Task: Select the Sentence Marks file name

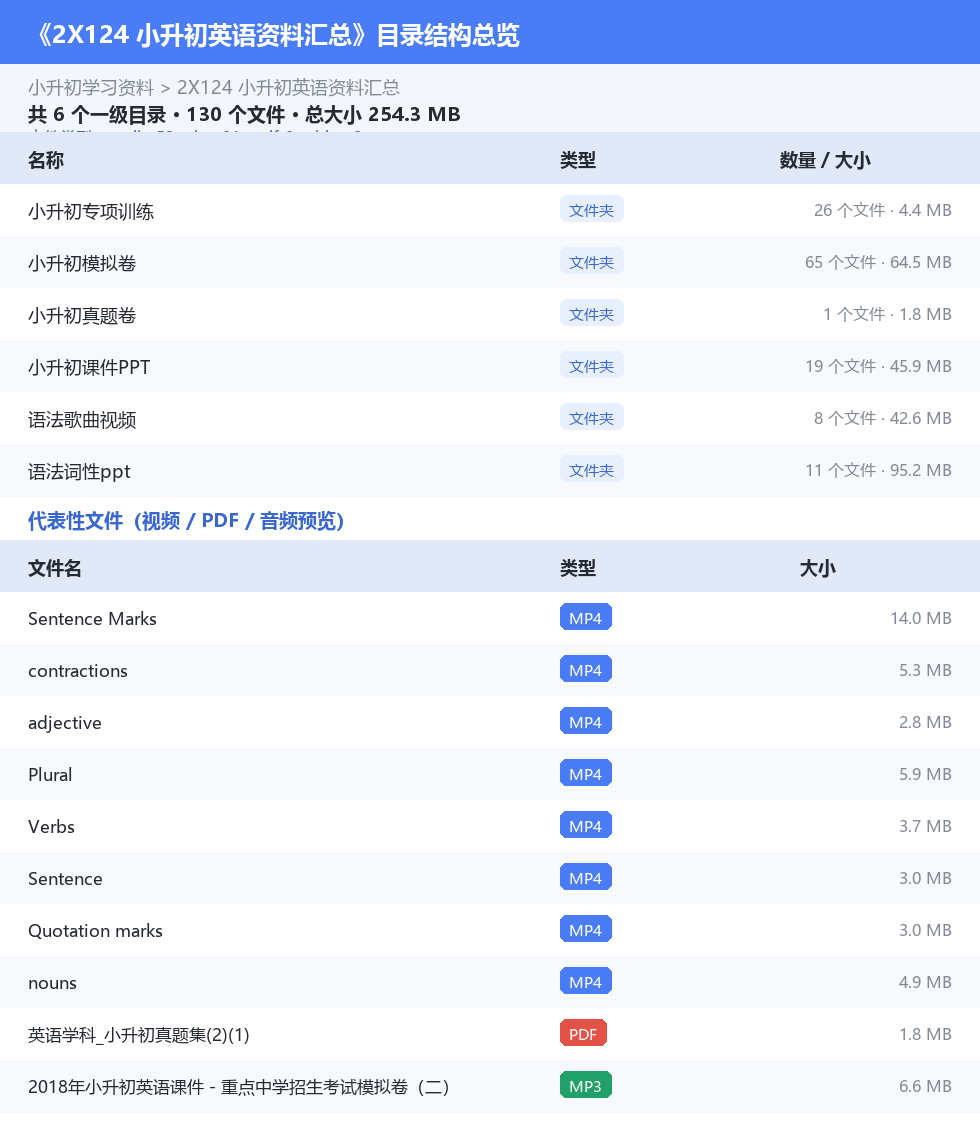Action: [x=93, y=619]
